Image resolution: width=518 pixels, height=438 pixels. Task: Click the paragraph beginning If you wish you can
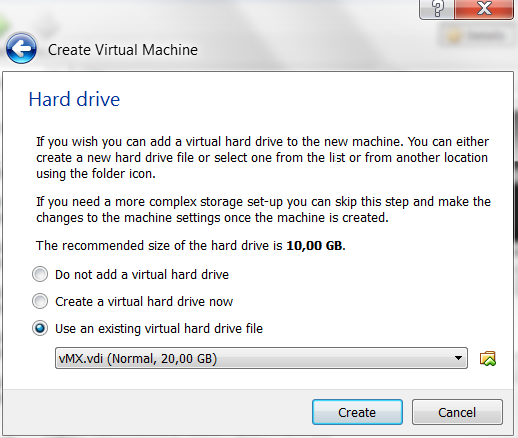(x=263, y=158)
